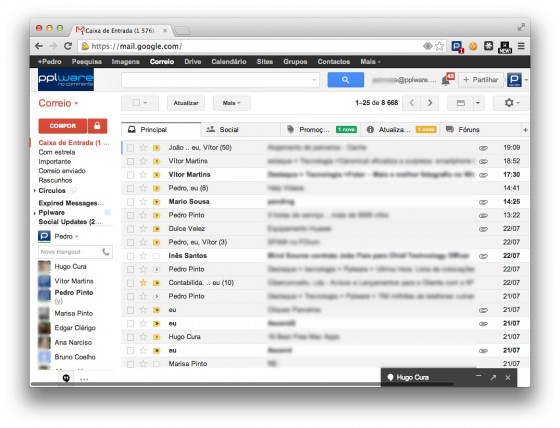Expand the search options dropdown arrow

pyautogui.click(x=314, y=80)
